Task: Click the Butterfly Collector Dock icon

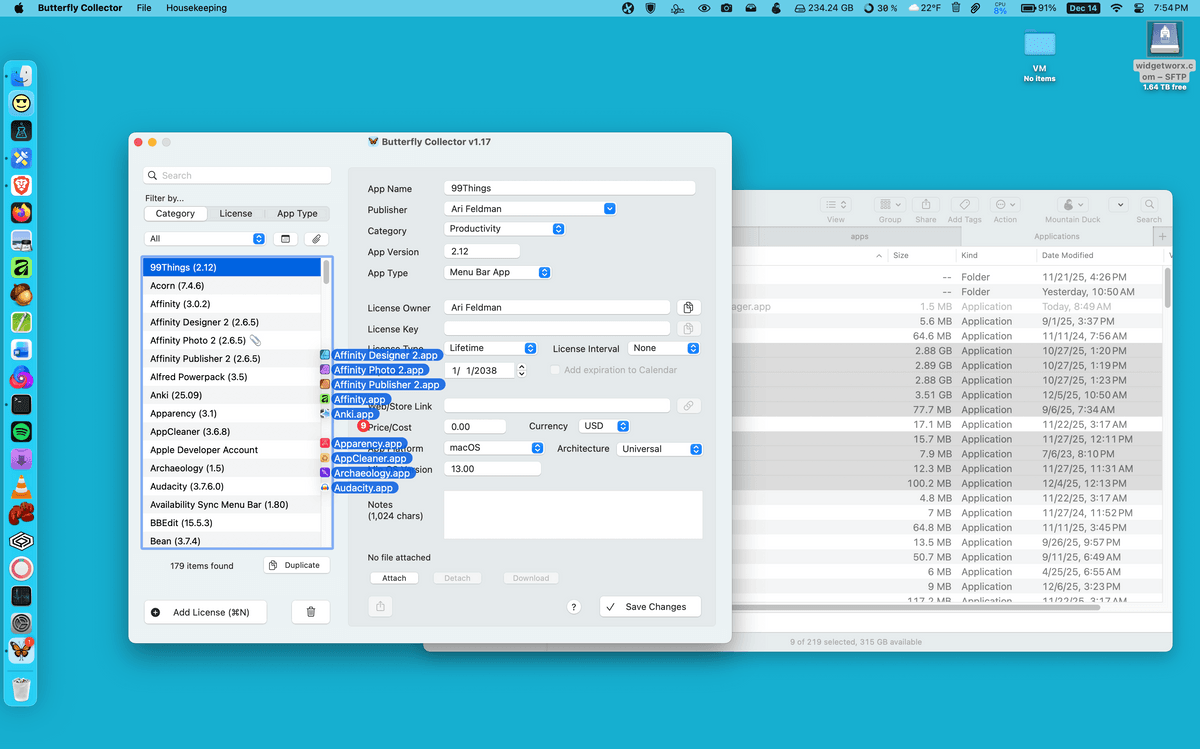Action: [x=21, y=650]
